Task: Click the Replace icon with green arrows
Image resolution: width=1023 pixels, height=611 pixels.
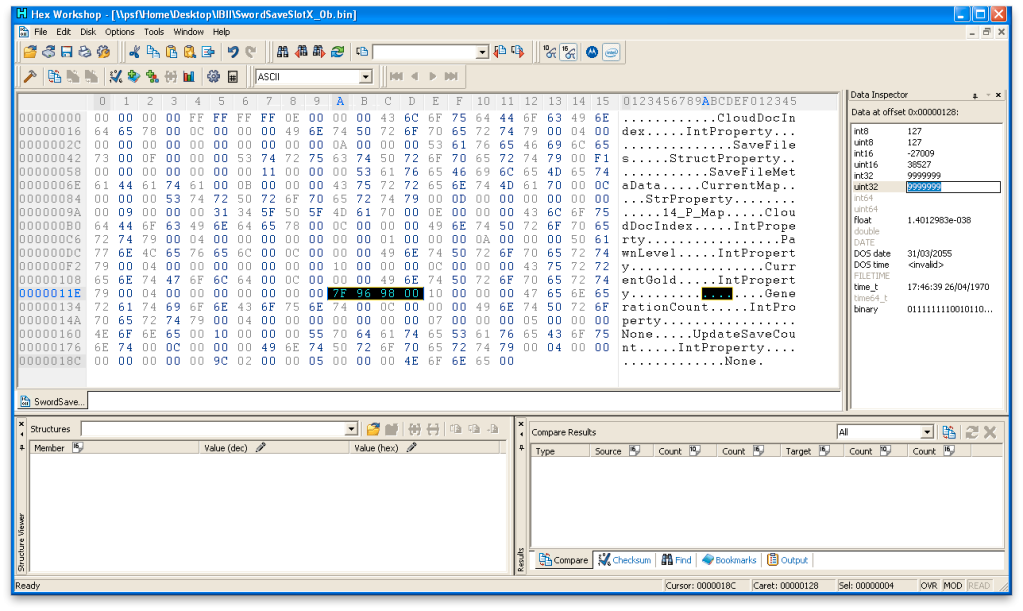Action: point(337,52)
